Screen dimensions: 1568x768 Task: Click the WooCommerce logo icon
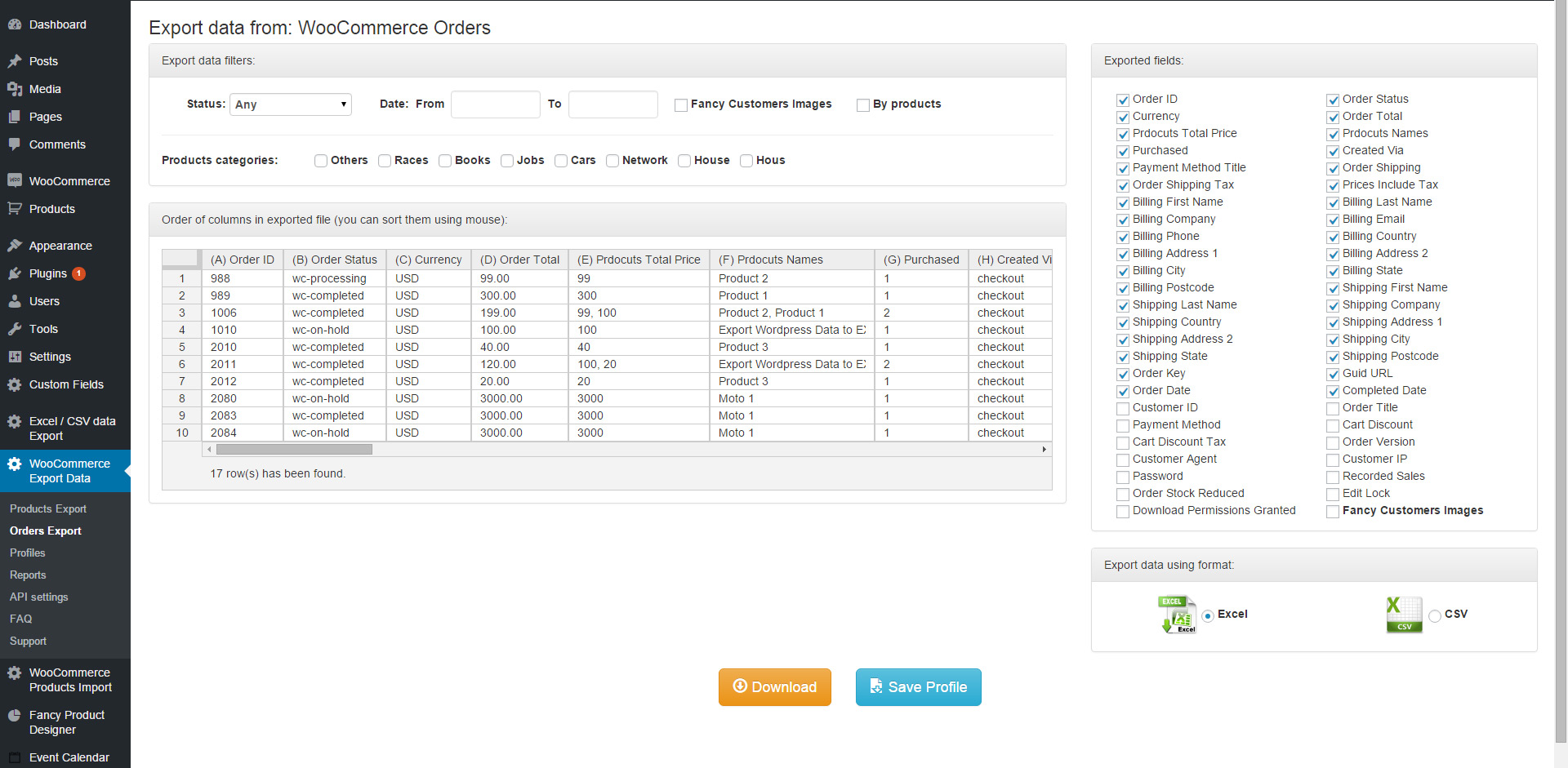[15, 180]
